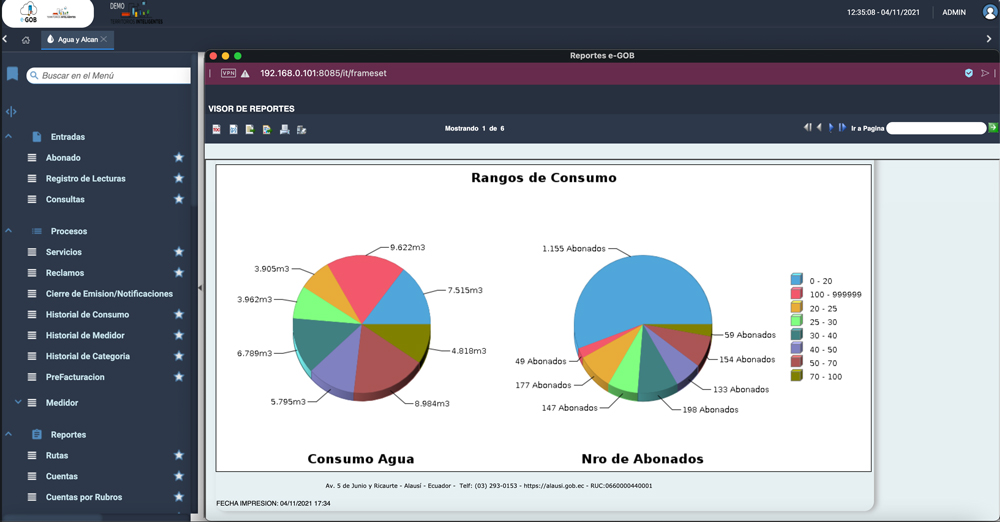Open the home icon tab
Viewport: 1000px width, 522px height.
point(26,40)
